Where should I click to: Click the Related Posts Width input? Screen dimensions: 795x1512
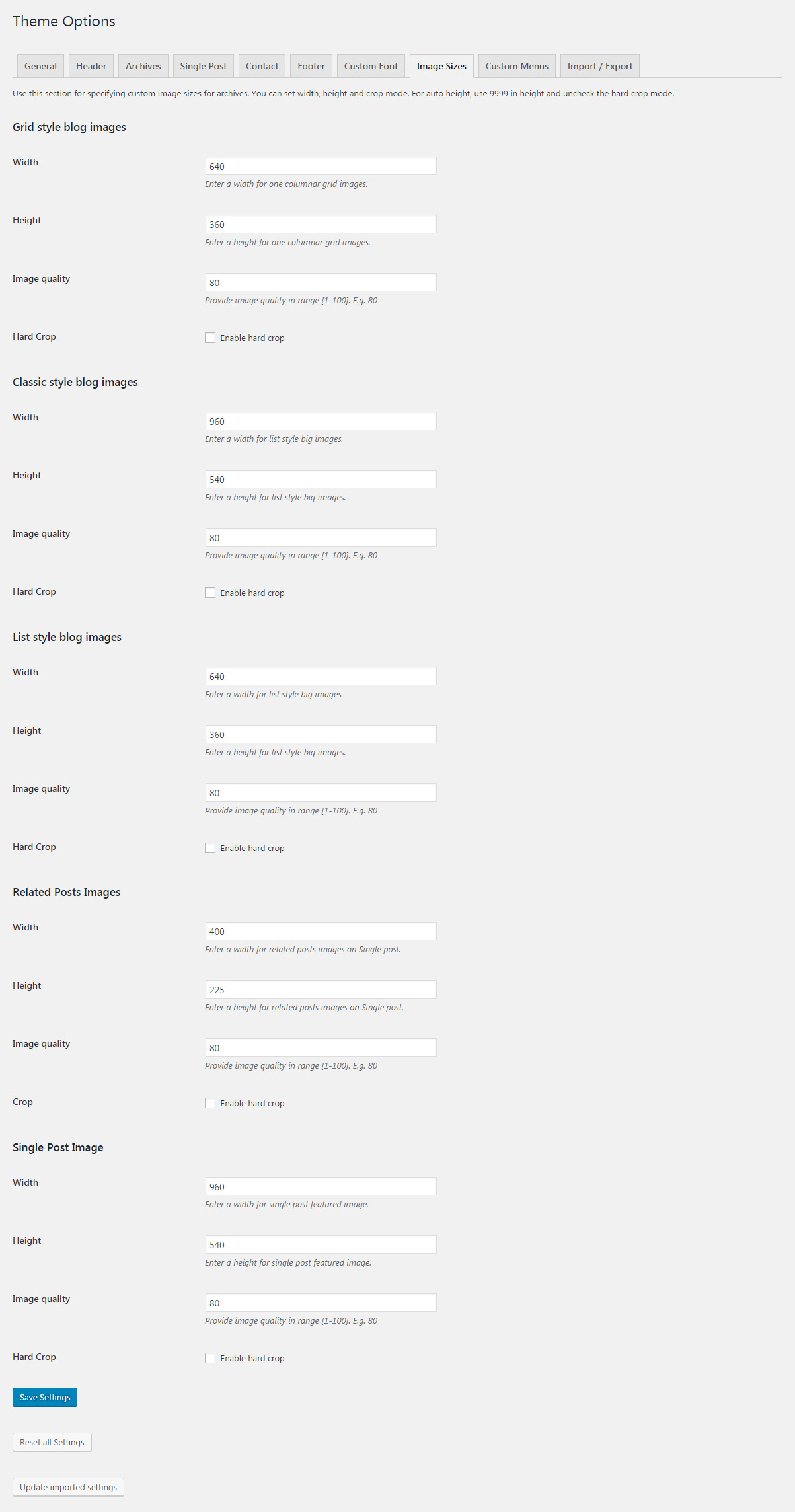(x=321, y=932)
